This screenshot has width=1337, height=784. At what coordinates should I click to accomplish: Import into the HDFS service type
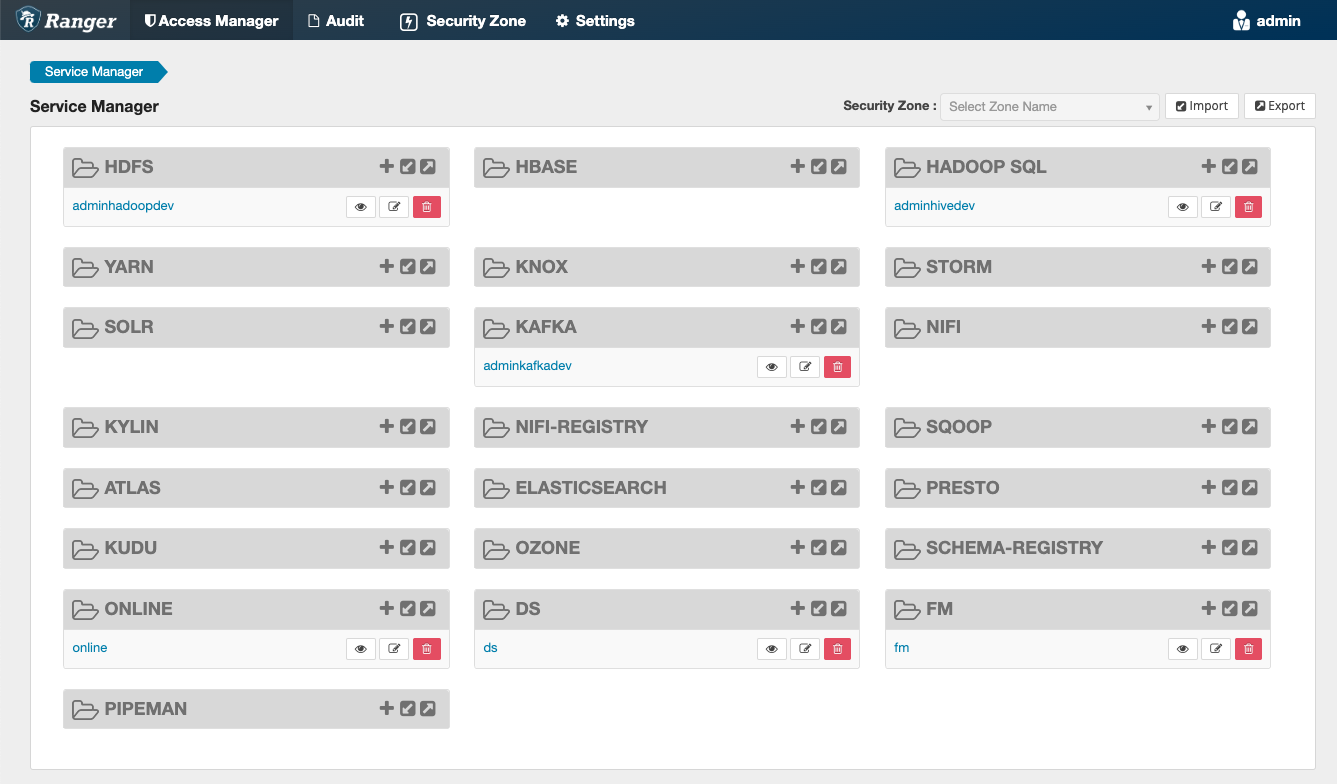click(x=407, y=167)
